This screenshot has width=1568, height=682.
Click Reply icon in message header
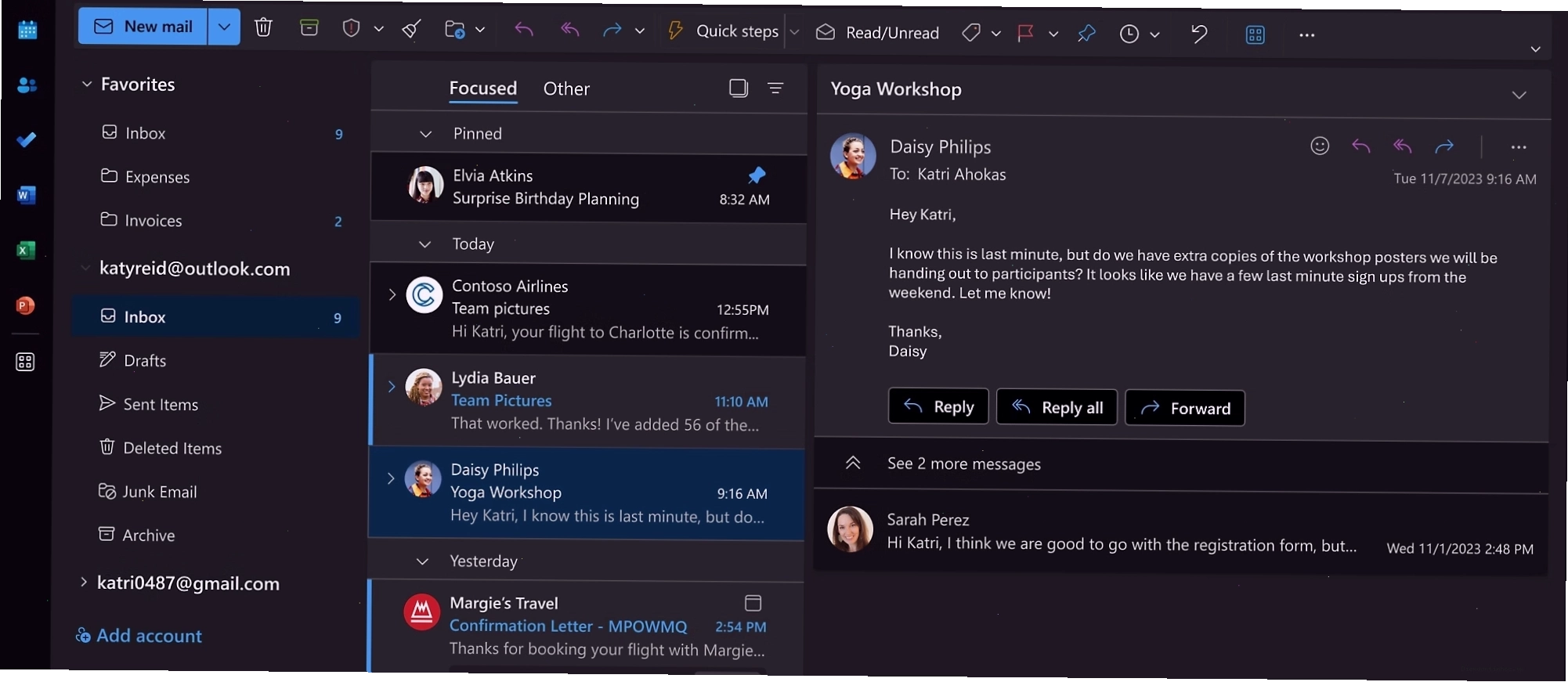tap(1361, 146)
